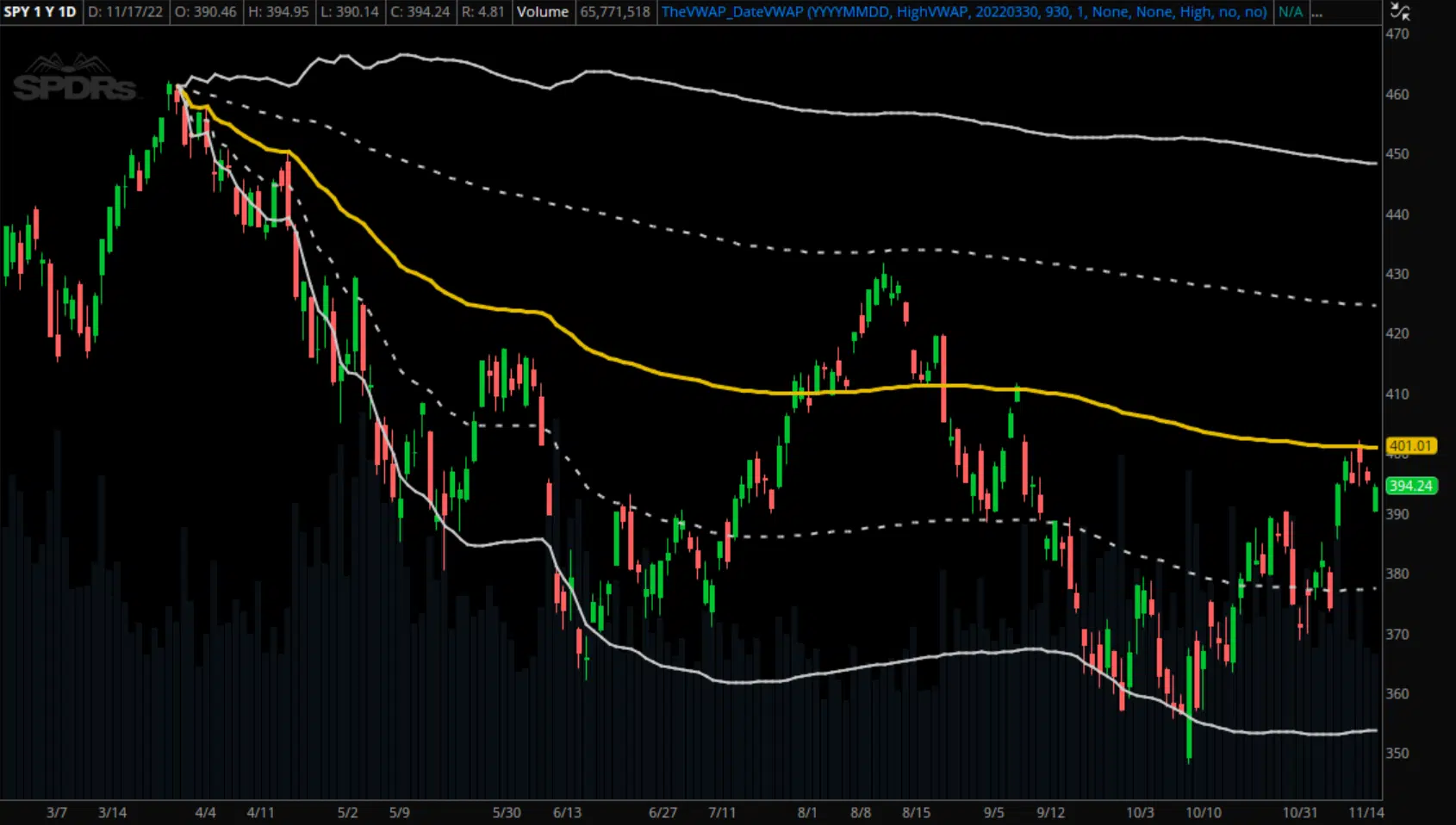The height and width of the screenshot is (825, 1456).
Task: Click the 460 price axis label
Action: 1397,95
